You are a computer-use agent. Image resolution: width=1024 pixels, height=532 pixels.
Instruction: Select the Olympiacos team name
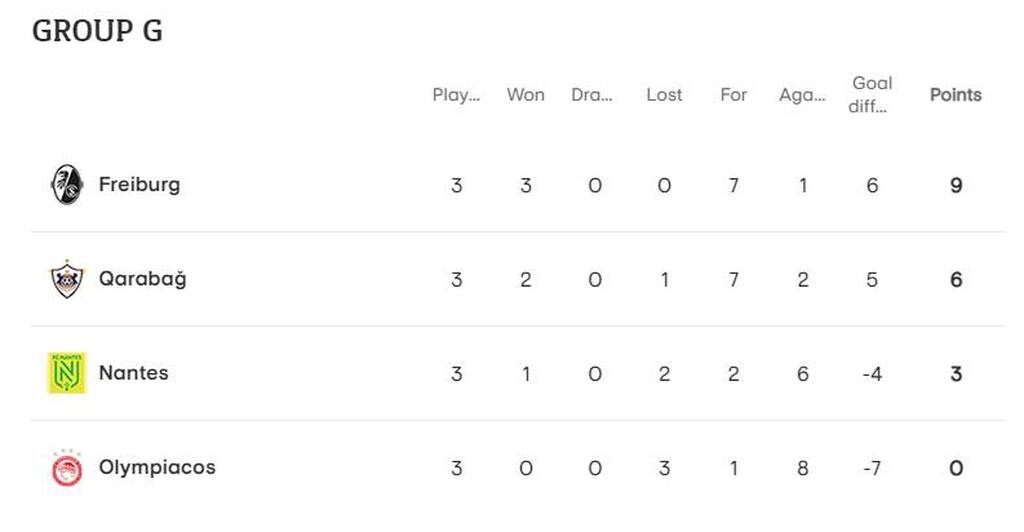[157, 467]
